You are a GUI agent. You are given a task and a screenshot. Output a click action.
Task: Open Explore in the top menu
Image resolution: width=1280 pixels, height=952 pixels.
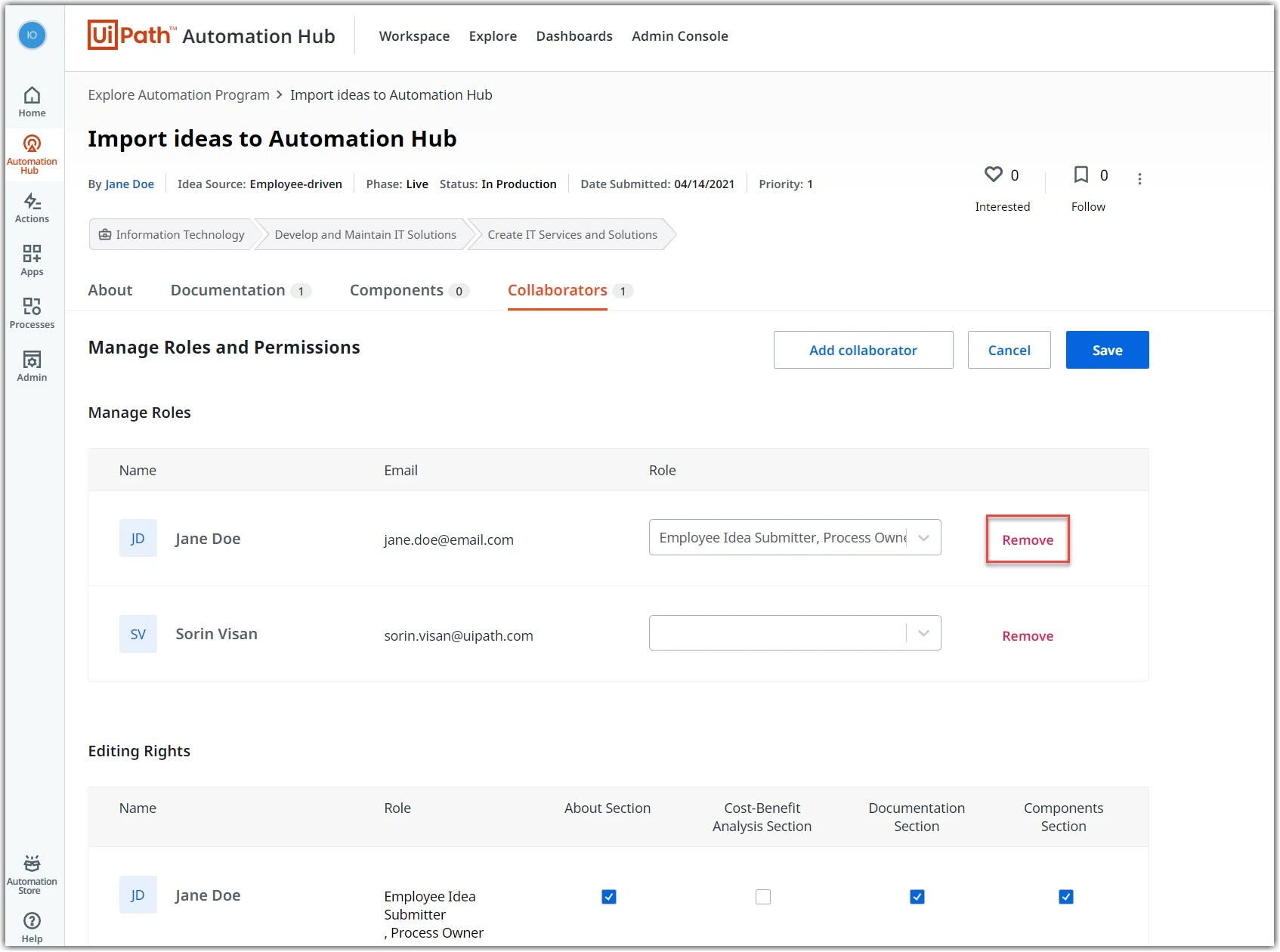click(x=493, y=36)
